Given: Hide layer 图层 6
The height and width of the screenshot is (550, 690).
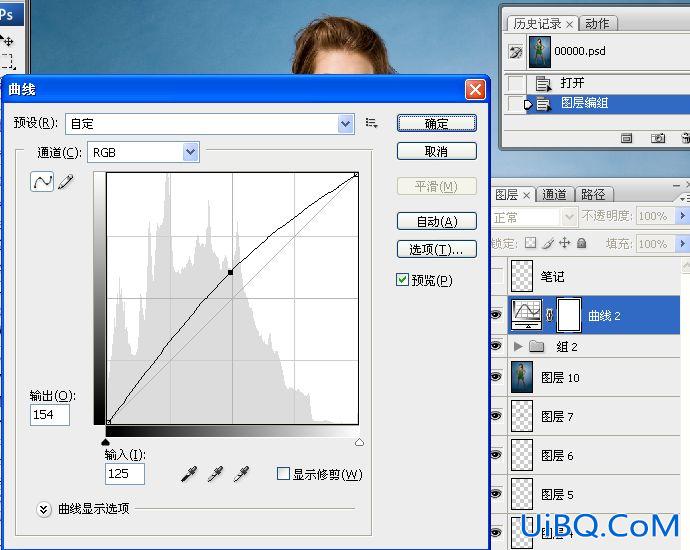Looking at the screenshot, I should tap(496, 455).
